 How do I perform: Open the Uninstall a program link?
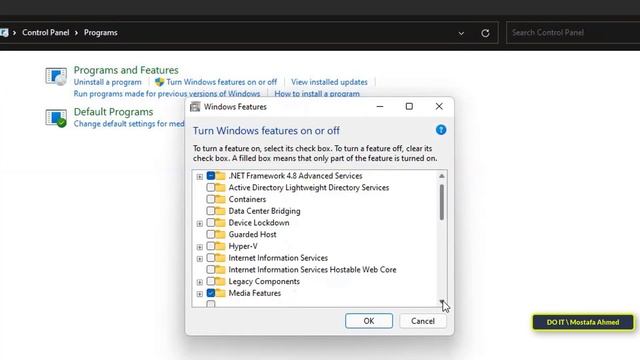[x=107, y=82]
